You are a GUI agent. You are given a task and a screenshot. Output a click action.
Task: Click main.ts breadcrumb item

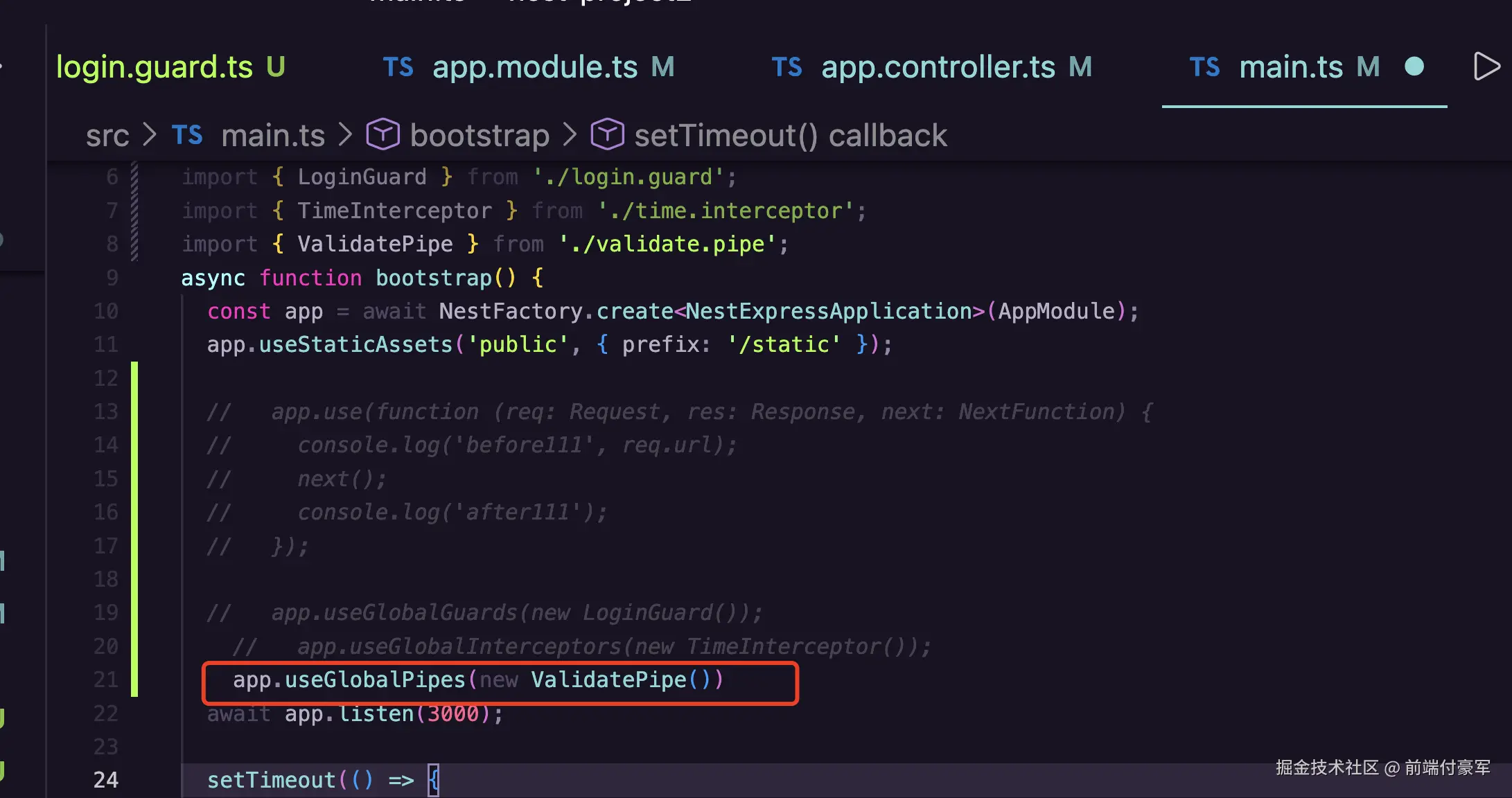(x=273, y=136)
